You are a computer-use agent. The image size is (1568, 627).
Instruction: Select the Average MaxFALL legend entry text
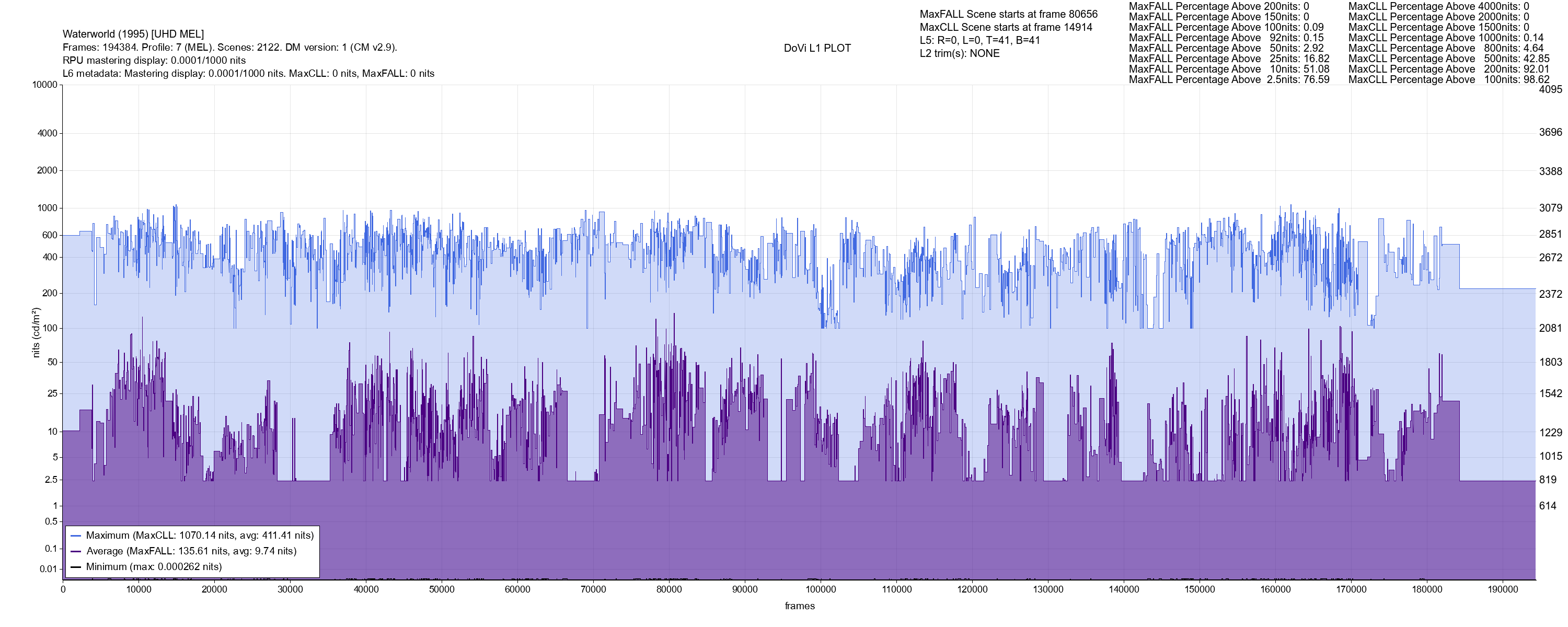click(x=191, y=552)
